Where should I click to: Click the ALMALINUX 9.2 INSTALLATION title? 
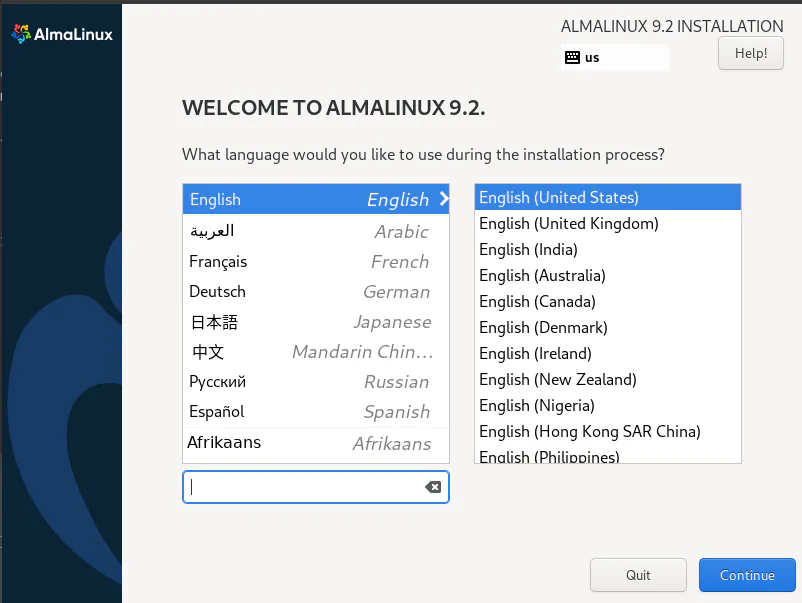672,26
